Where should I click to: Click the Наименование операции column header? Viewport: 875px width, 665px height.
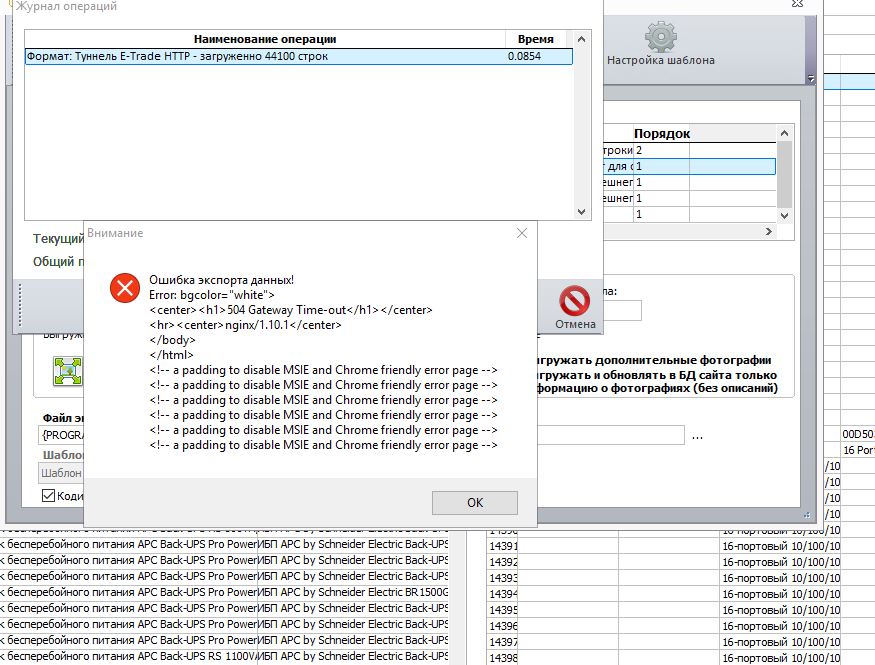coord(265,39)
